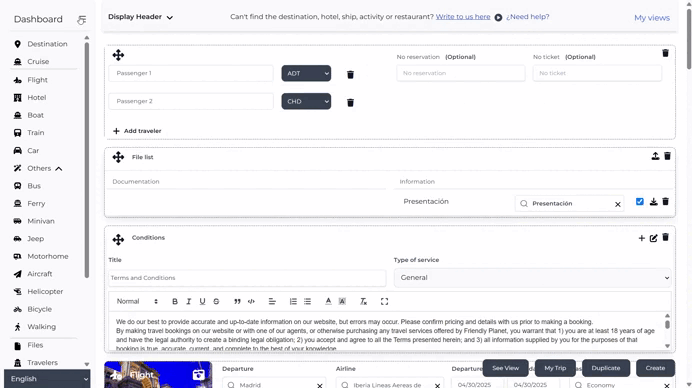Click the Terms and Conditions title field
The height and width of the screenshot is (388, 692).
point(247,278)
